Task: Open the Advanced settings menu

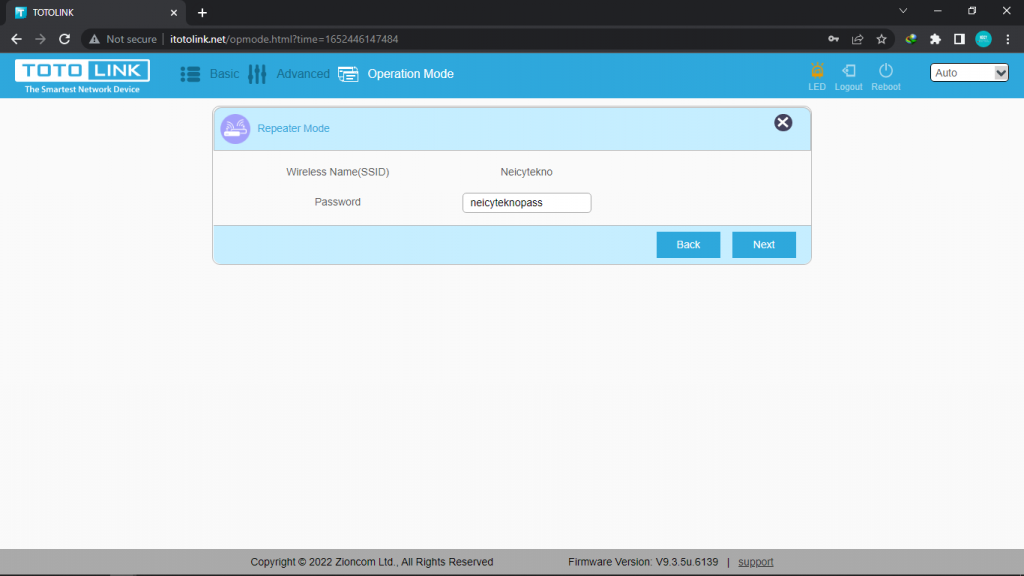Action: [x=289, y=74]
